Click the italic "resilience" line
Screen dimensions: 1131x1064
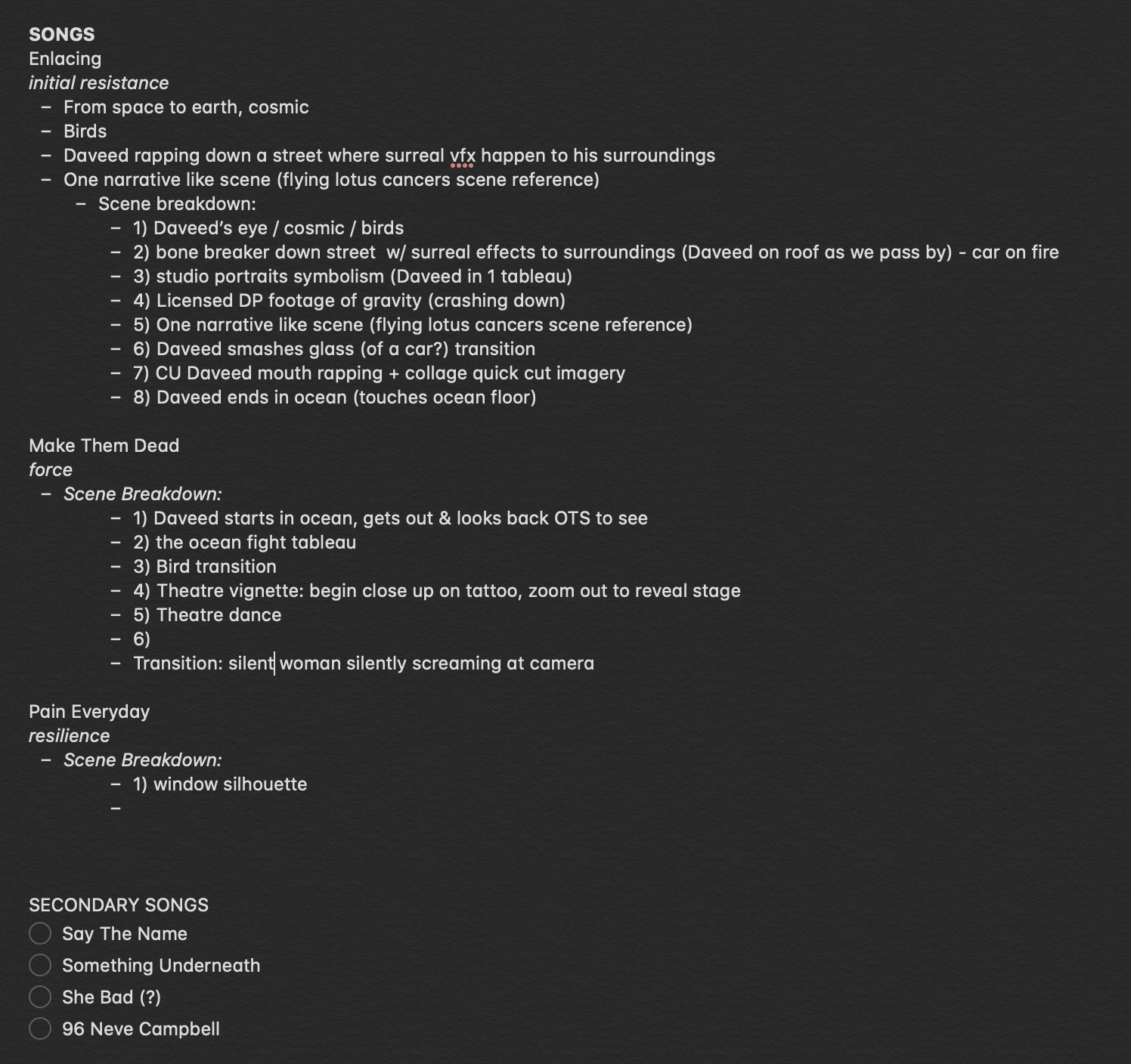(x=69, y=736)
